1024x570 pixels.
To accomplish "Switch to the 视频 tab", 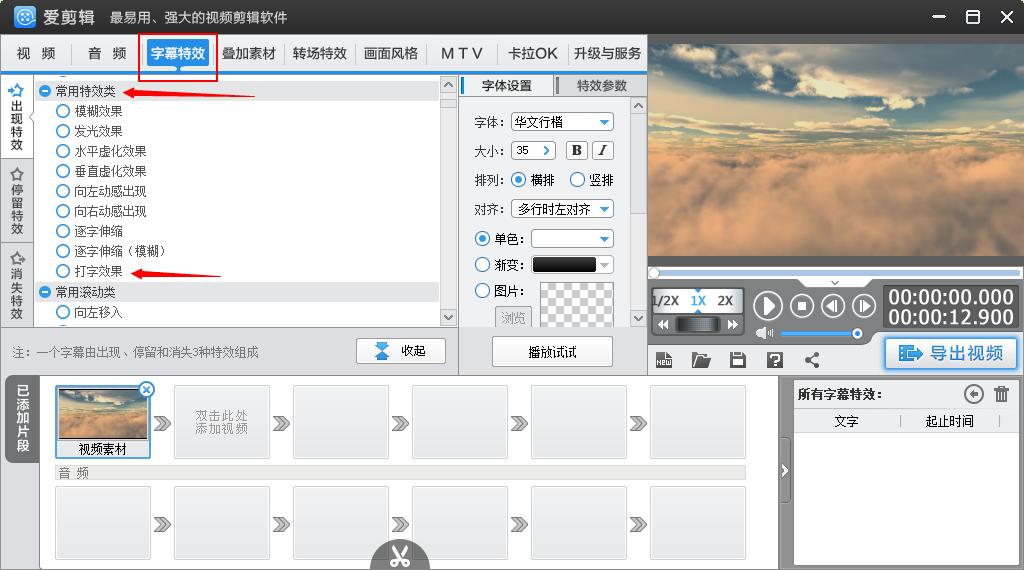I will pos(36,54).
